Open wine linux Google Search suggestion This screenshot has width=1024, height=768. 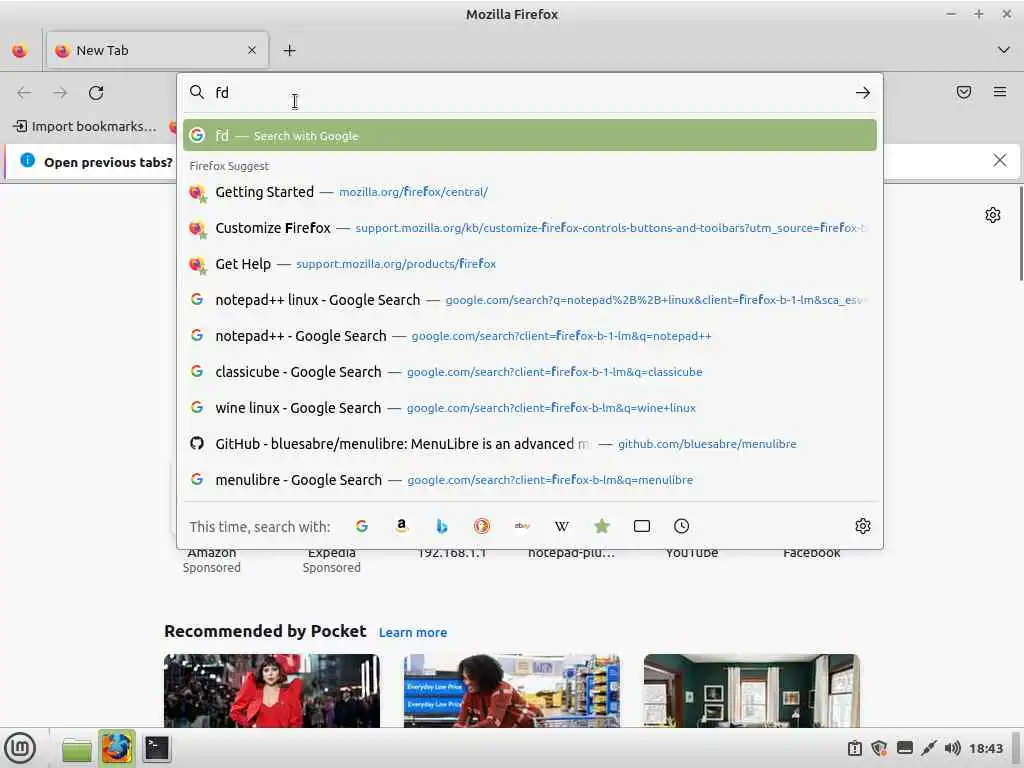coord(530,408)
